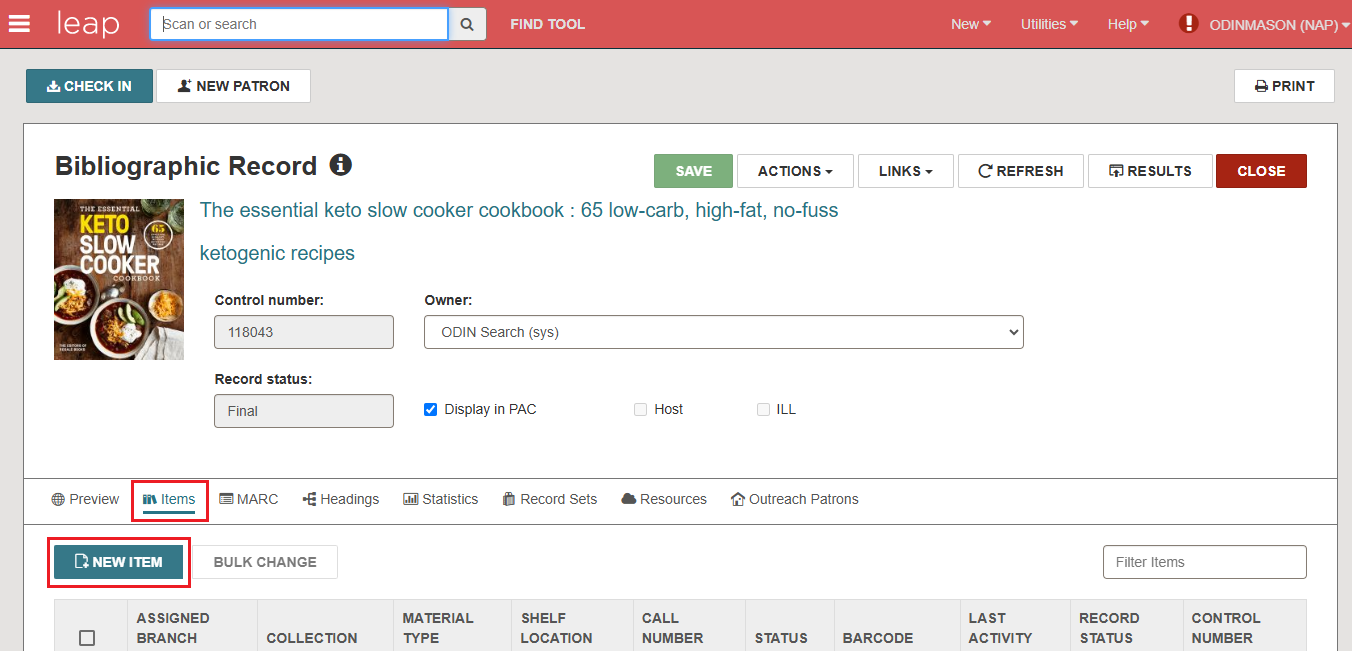Image resolution: width=1352 pixels, height=651 pixels.
Task: Open the Utilities dropdown menu
Action: pyautogui.click(x=1049, y=24)
